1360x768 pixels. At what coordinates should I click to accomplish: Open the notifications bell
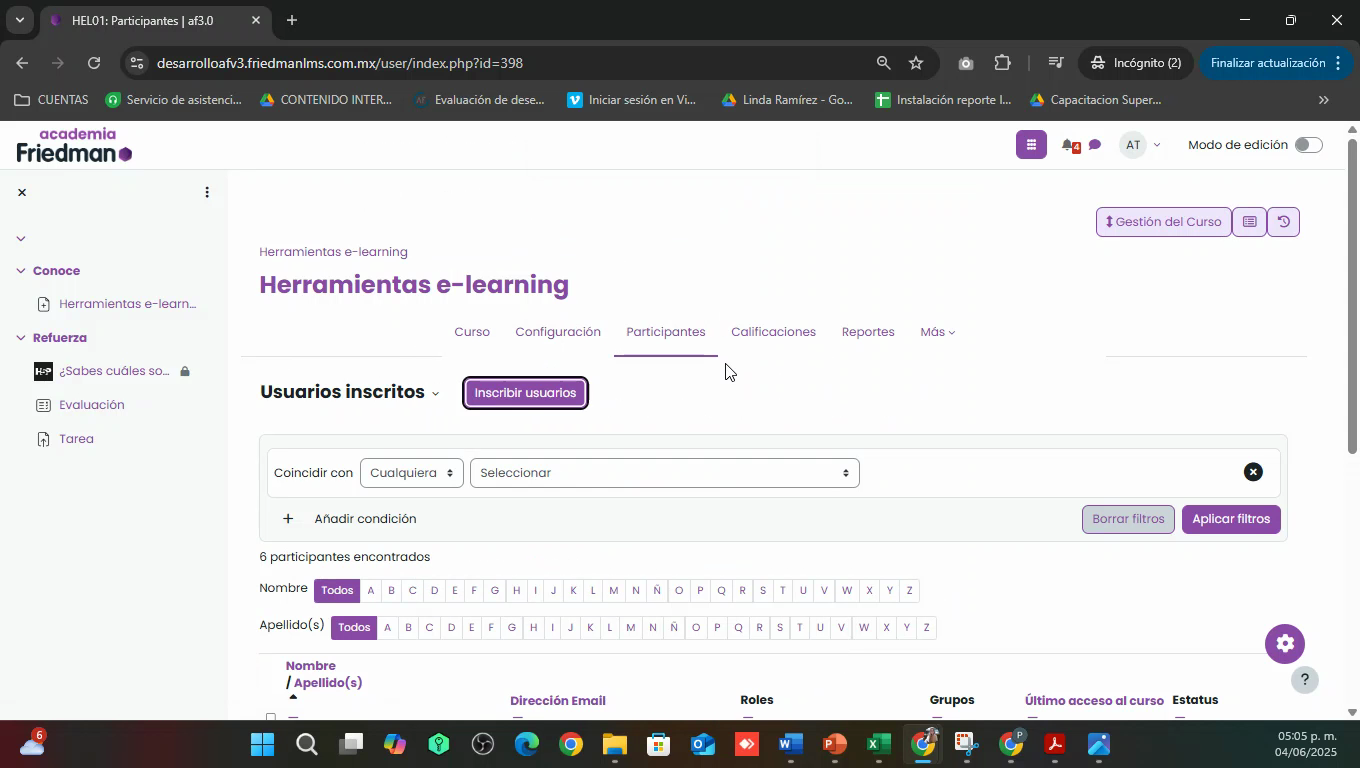[1069, 146]
